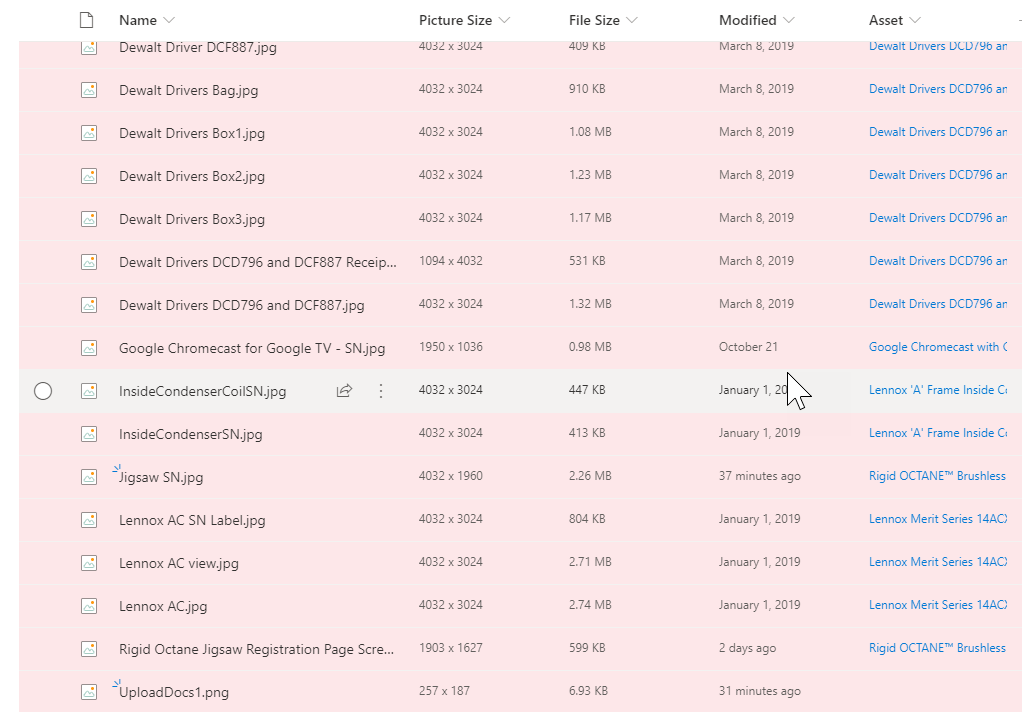Click image icon for Dewalt Drivers DCD796 and DCF887.jpg
Screen dimensions: 1022x712
coord(89,305)
